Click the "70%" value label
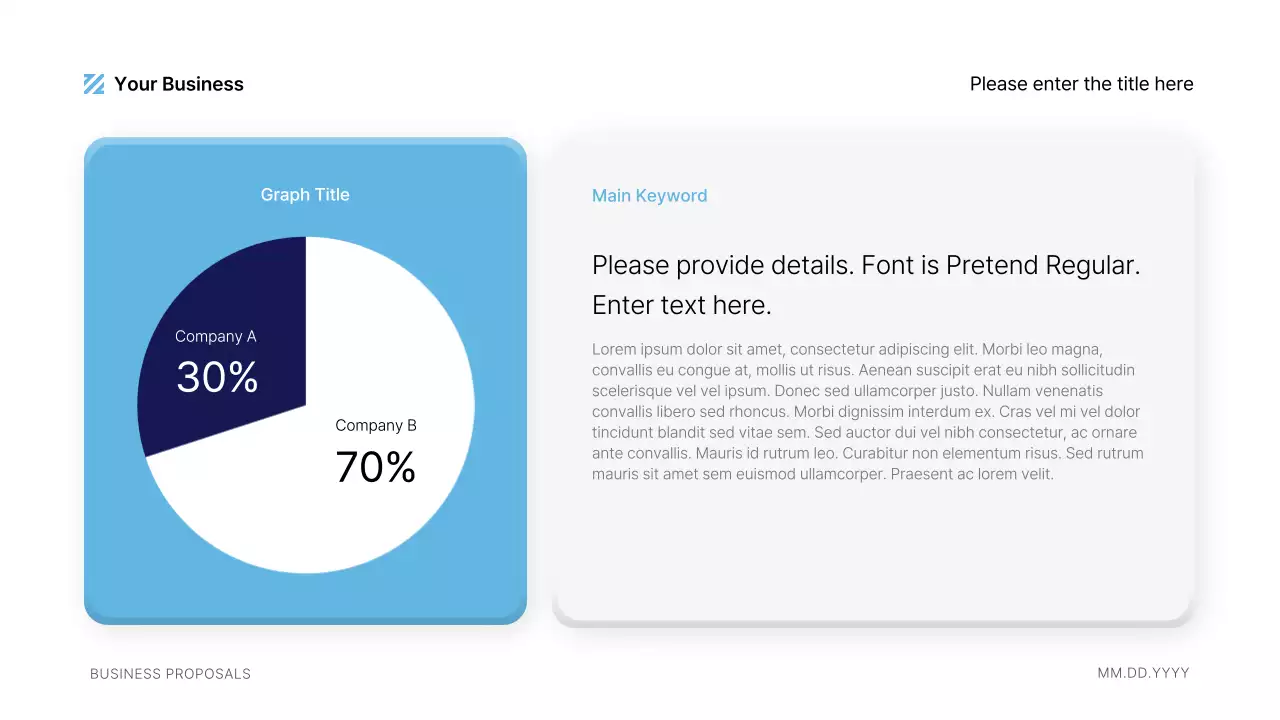 (375, 468)
